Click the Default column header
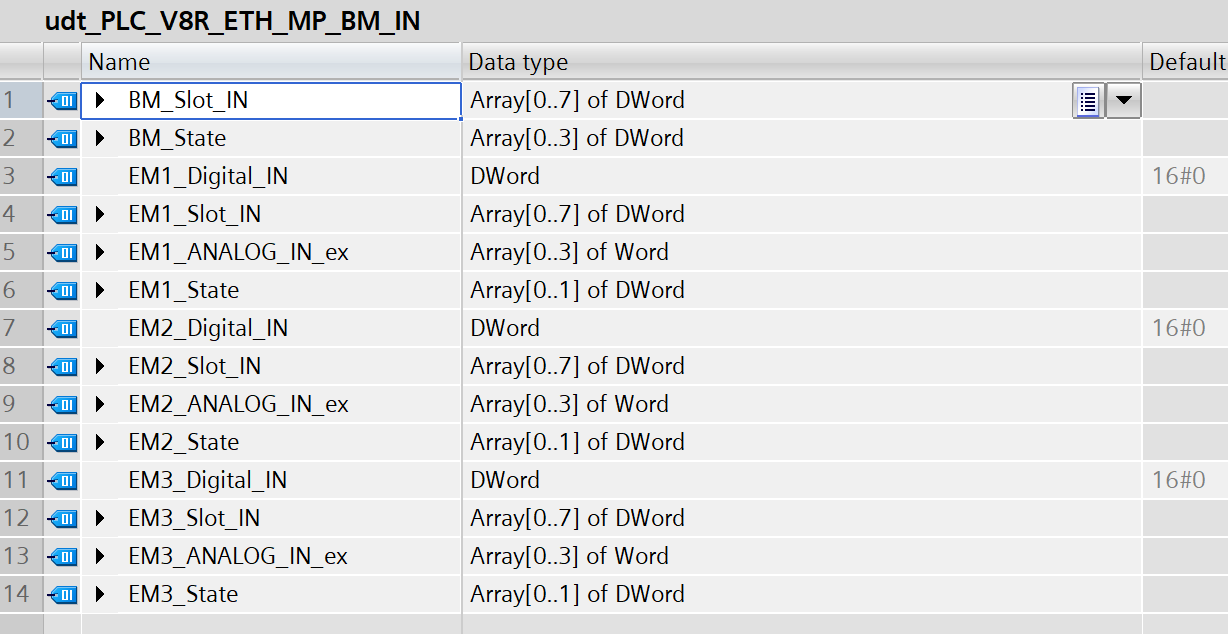 tap(1186, 62)
